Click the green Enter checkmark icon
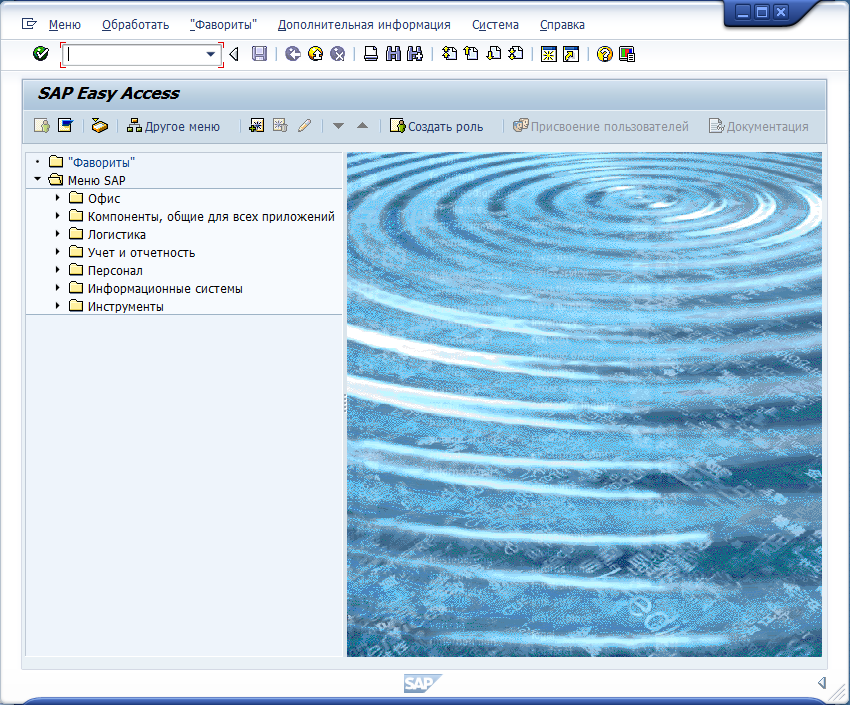 (41, 54)
